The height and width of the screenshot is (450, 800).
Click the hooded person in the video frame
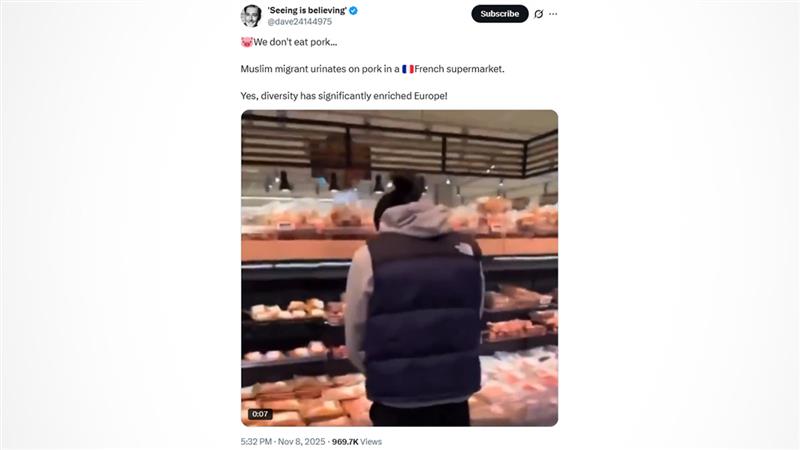[414, 301]
